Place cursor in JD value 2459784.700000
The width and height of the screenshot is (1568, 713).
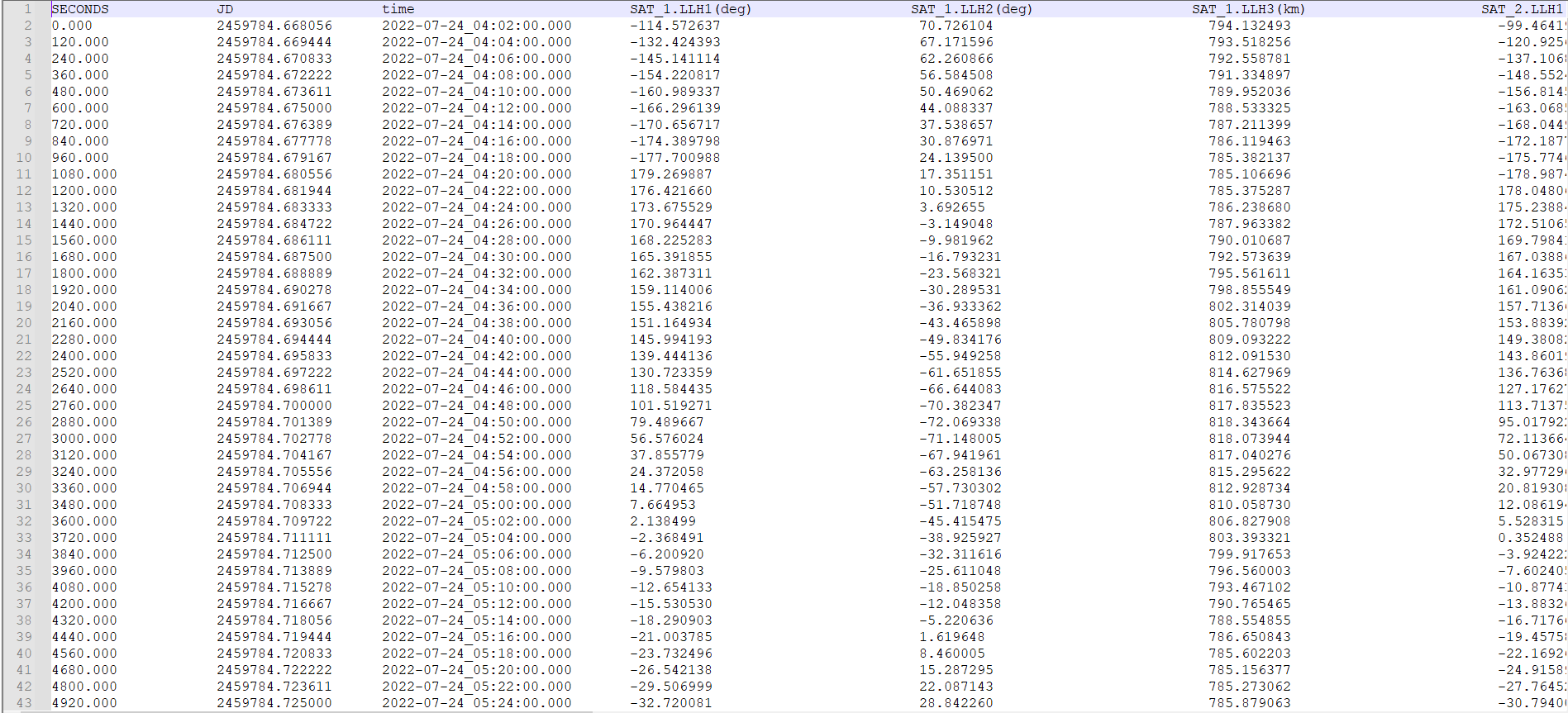pos(274,406)
